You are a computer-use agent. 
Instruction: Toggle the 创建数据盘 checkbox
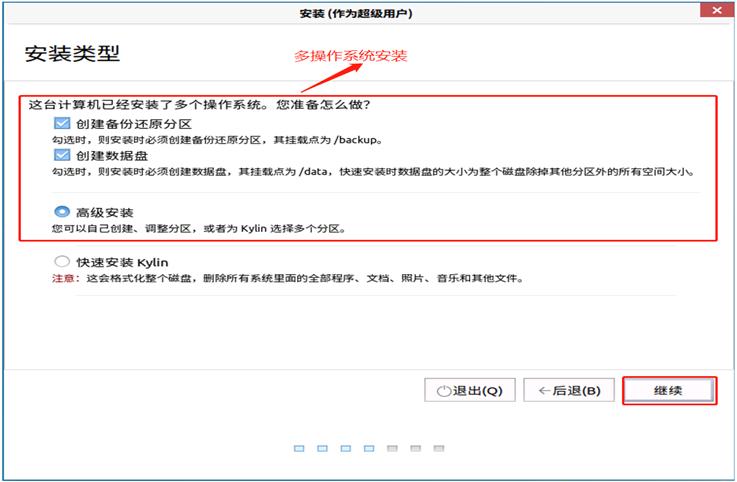(62, 155)
